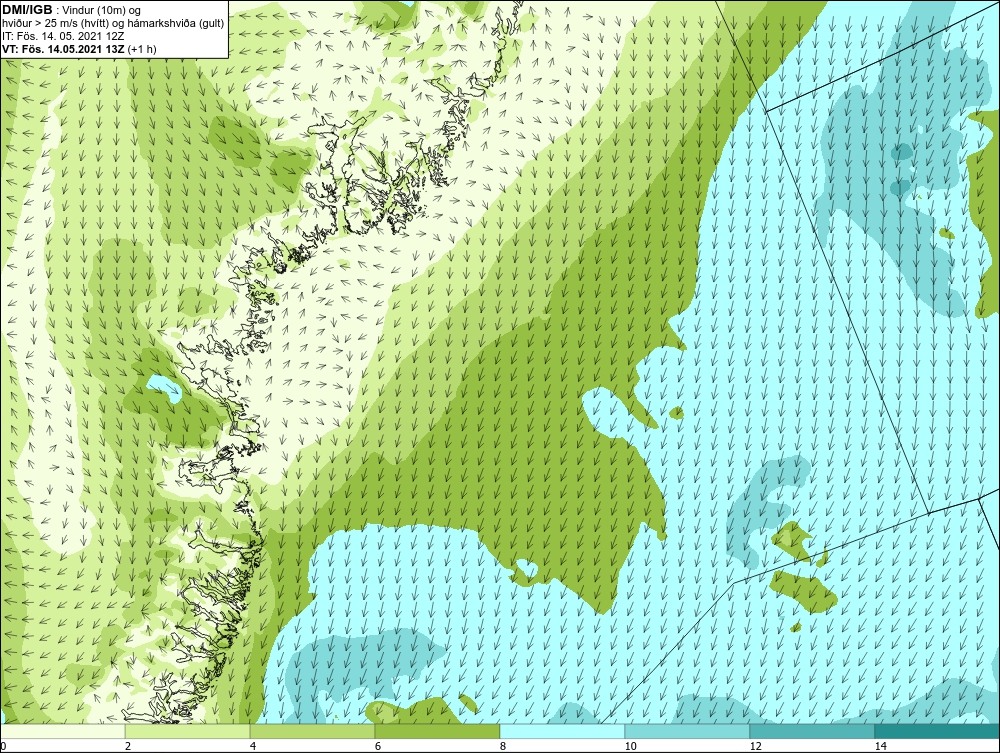The width and height of the screenshot is (1000, 753).
Task: Click the 'VT: Fös. 14.05.2021 13Z' valid time line
Action: 79,48
